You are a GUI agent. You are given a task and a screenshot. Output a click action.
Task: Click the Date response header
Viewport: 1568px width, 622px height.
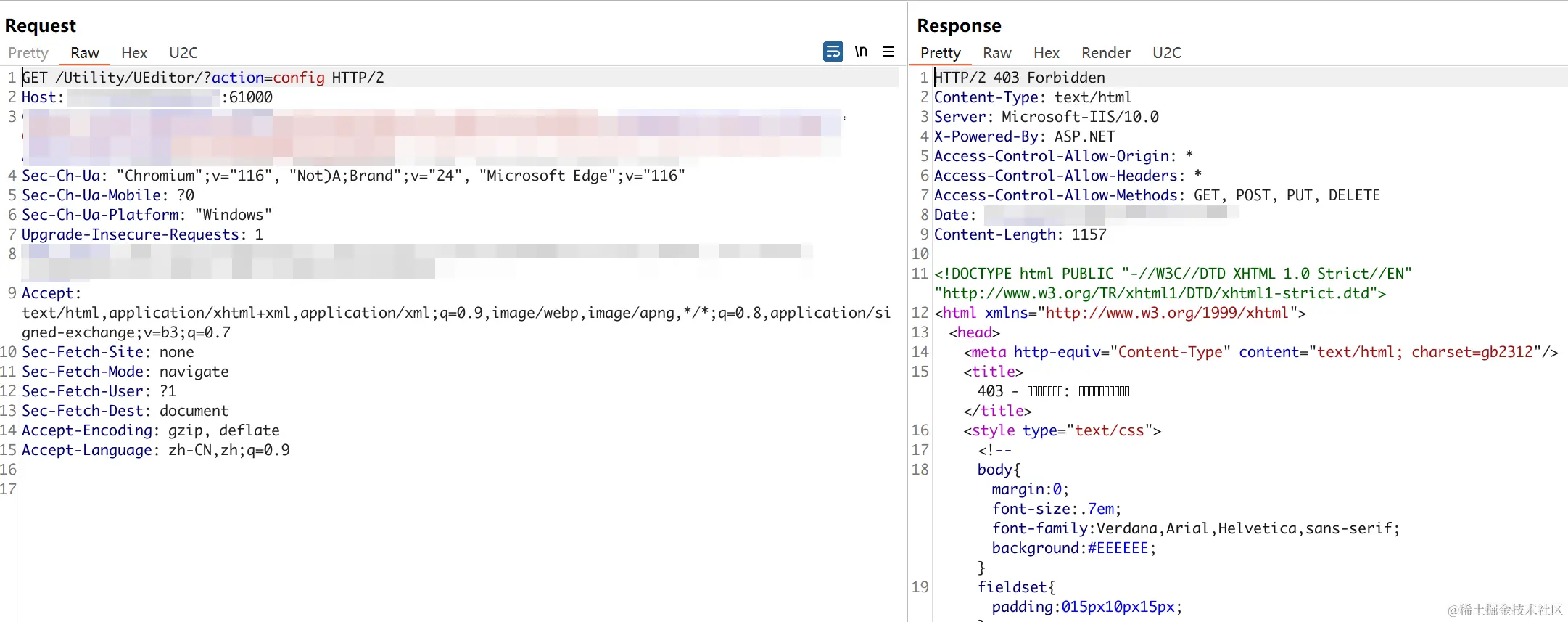1086,215
